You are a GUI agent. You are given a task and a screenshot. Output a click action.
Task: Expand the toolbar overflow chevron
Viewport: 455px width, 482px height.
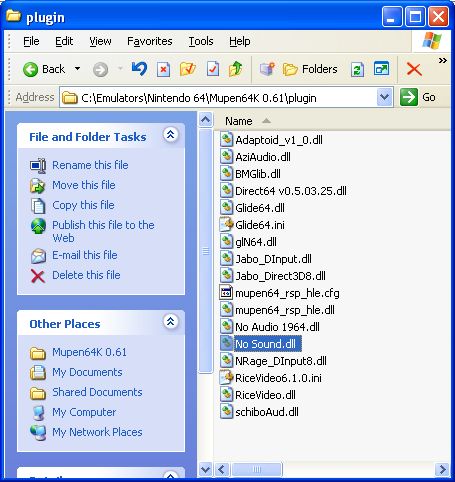coord(443,61)
